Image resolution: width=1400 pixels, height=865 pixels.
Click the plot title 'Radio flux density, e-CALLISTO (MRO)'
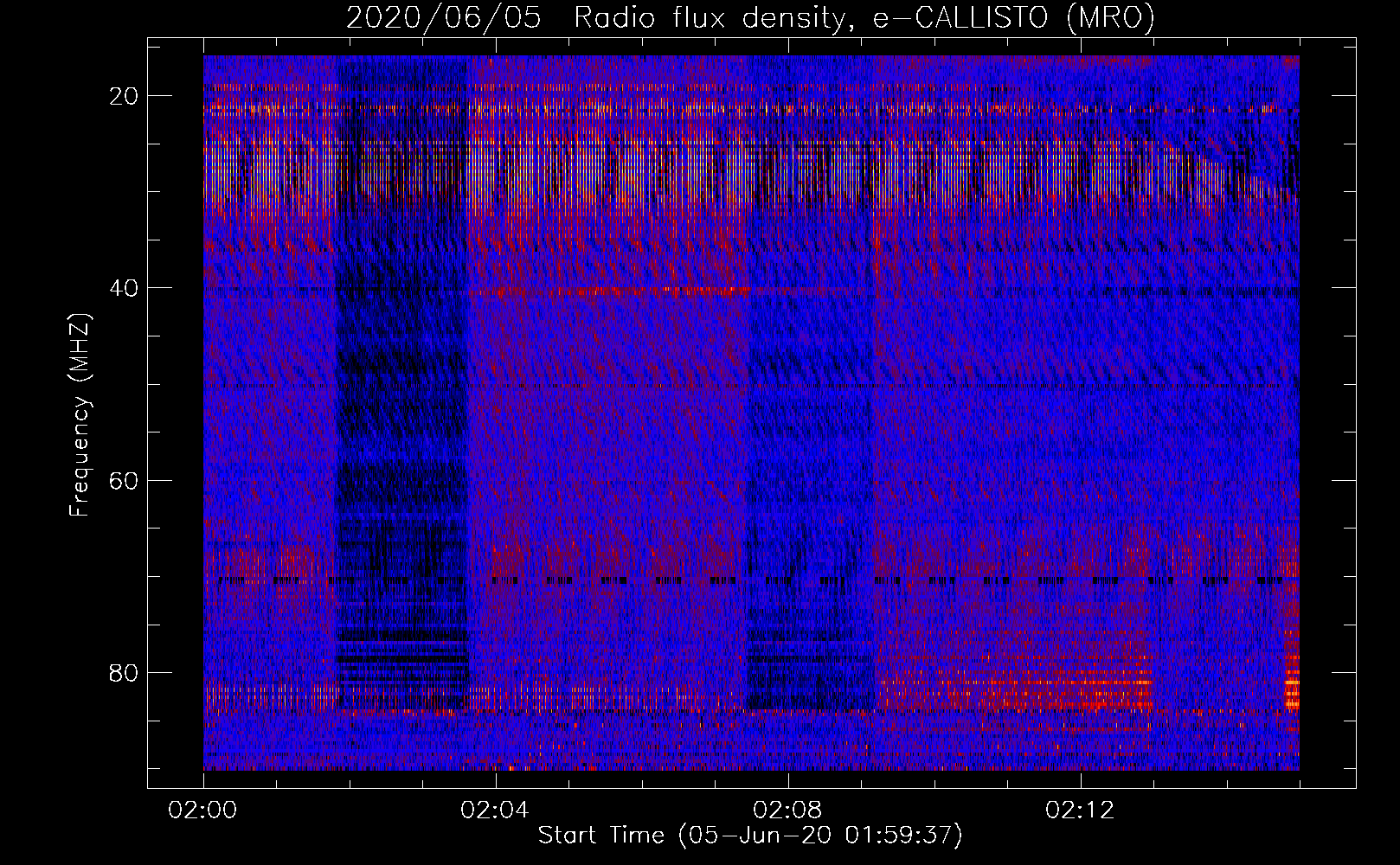pyautogui.click(x=864, y=18)
